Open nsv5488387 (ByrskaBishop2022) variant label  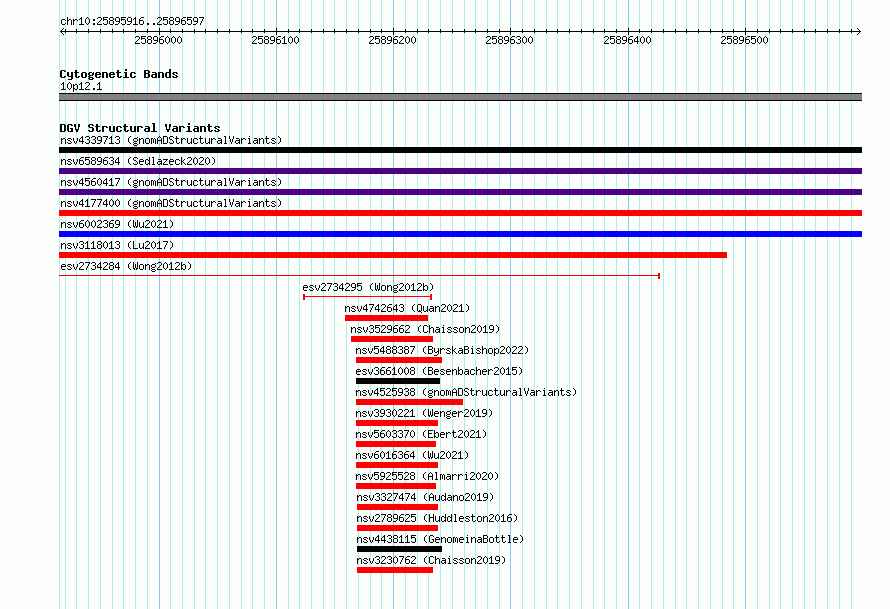(x=442, y=350)
